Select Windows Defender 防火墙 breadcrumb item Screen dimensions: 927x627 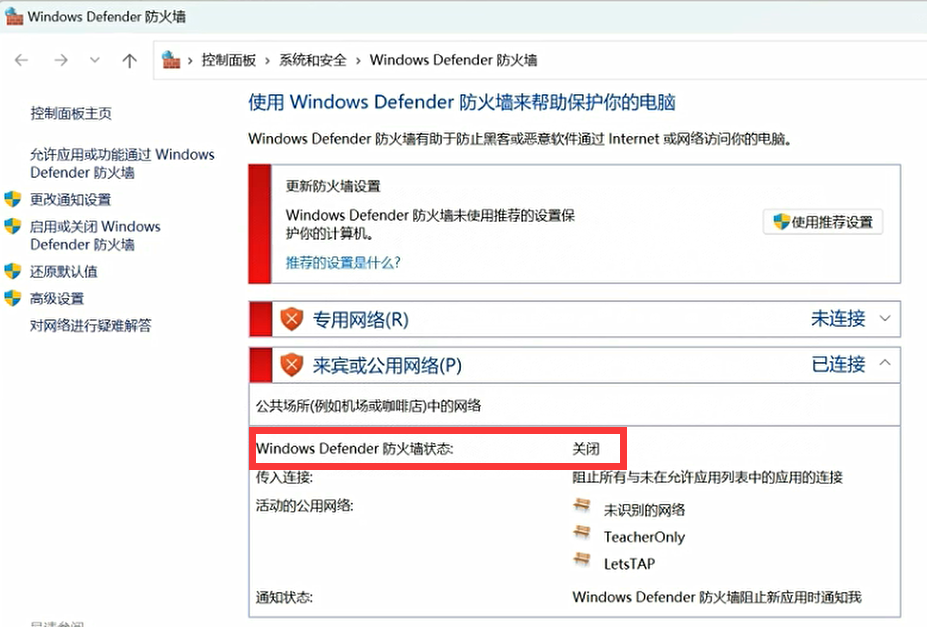coord(453,60)
